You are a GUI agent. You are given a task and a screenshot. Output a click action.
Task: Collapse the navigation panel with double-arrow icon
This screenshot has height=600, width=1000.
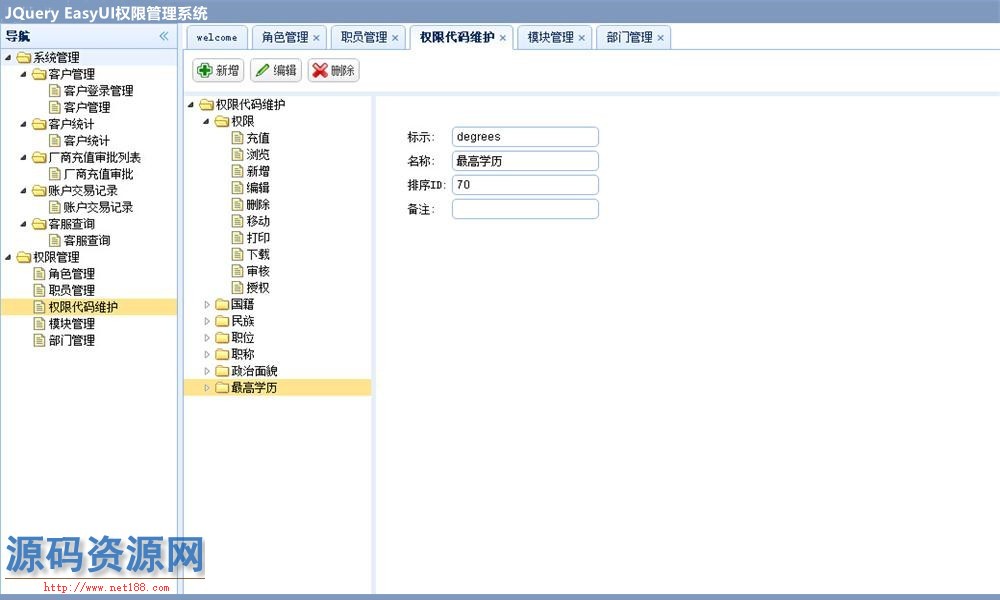(164, 36)
